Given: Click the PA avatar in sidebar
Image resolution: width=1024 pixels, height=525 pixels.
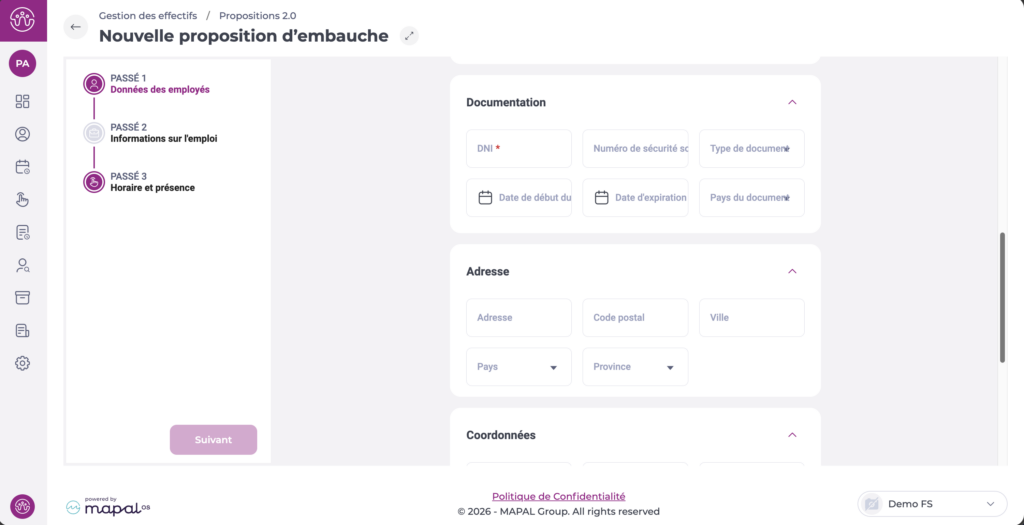Looking at the screenshot, I should tap(22, 63).
